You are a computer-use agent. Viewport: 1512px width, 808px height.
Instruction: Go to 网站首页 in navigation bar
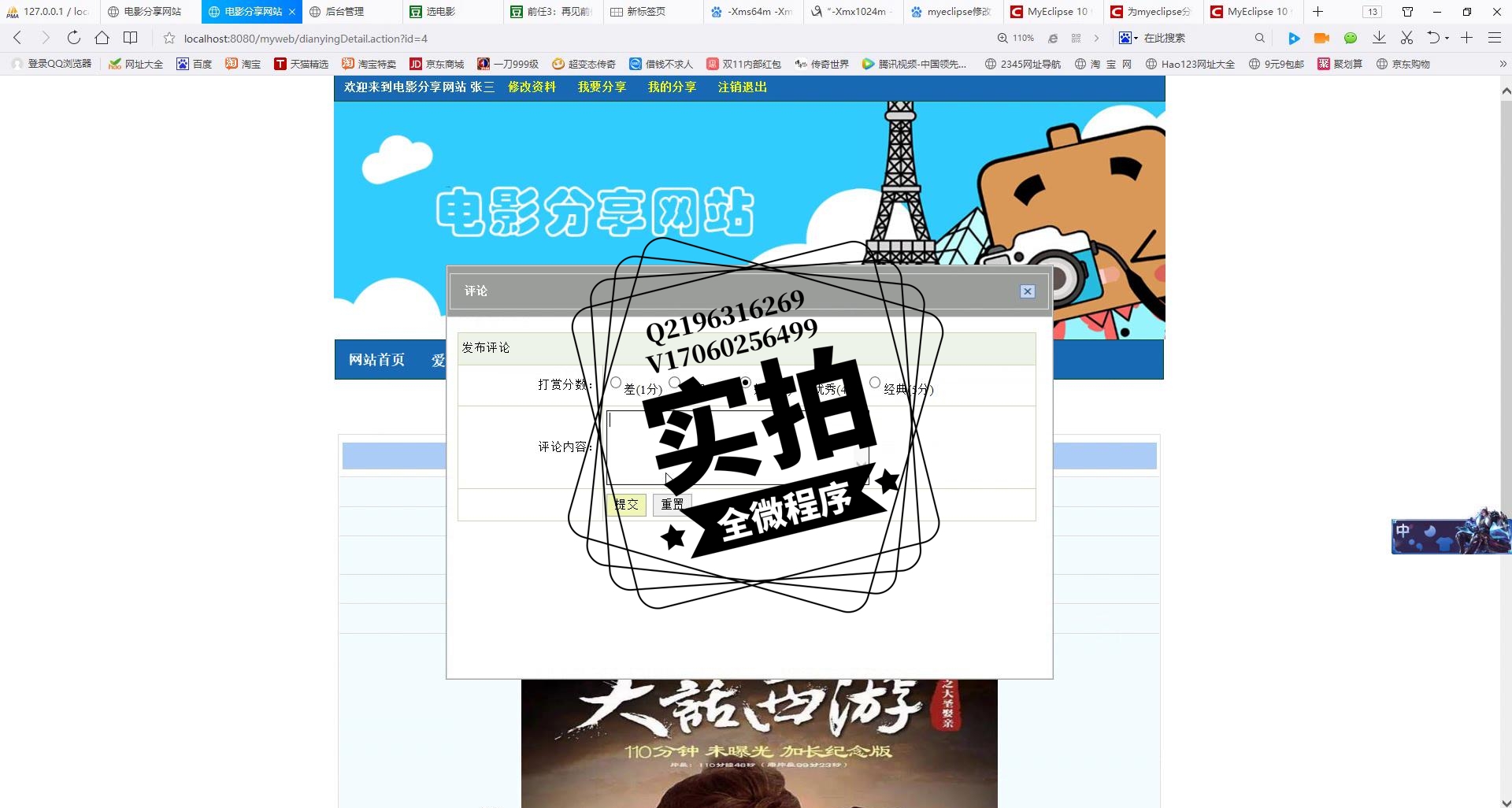pos(376,360)
